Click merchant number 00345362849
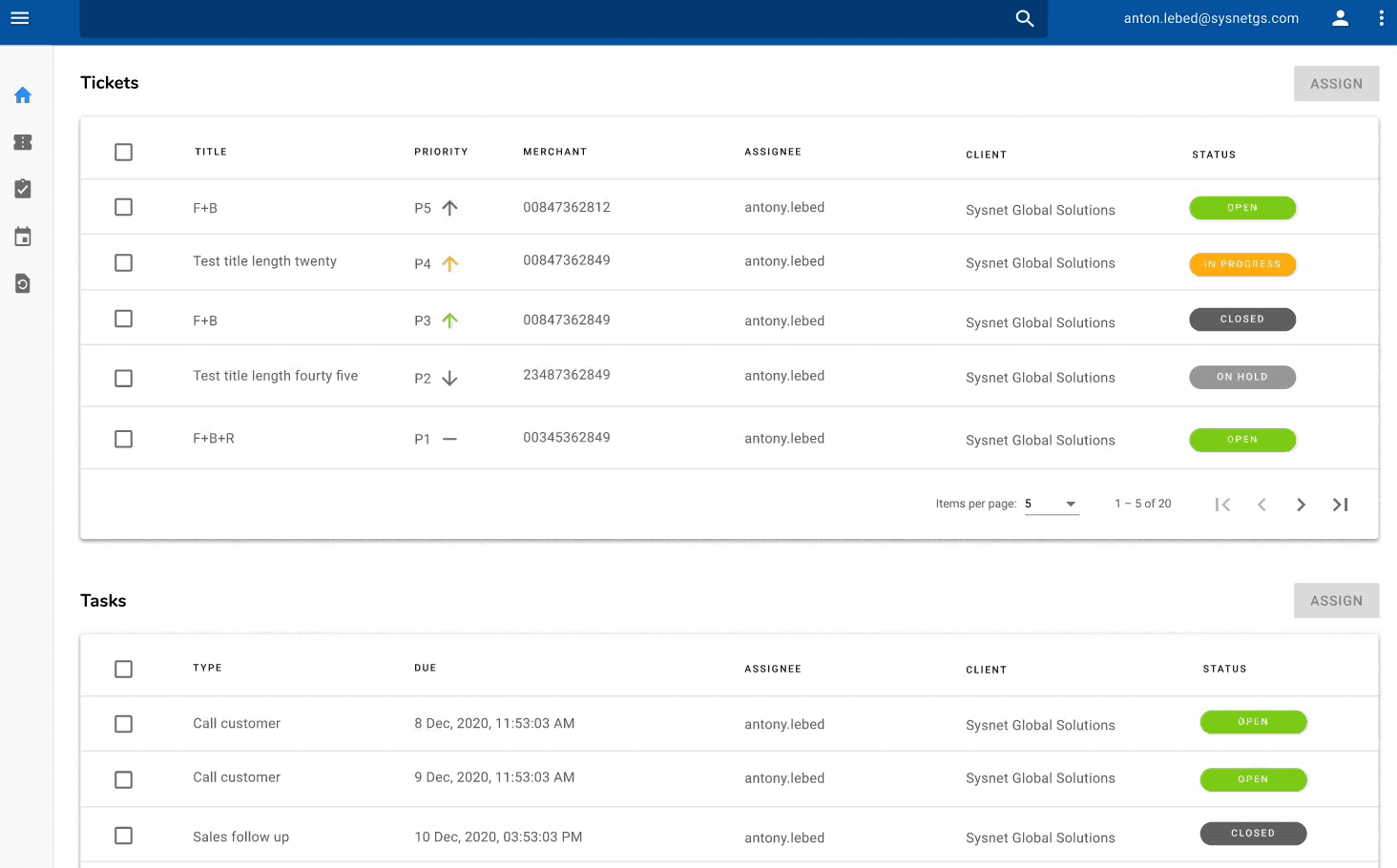This screenshot has height=868, width=1397. coord(567,438)
